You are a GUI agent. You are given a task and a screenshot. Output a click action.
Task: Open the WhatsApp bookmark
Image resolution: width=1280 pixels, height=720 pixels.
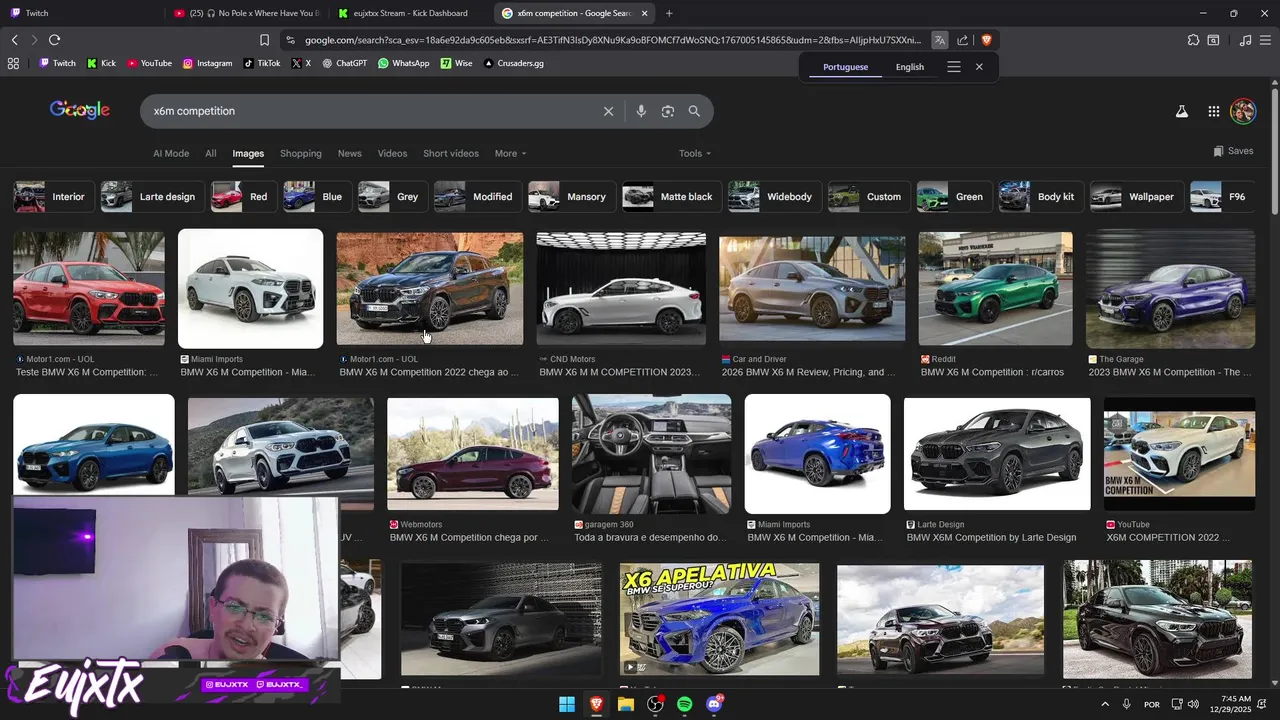pyautogui.click(x=403, y=63)
